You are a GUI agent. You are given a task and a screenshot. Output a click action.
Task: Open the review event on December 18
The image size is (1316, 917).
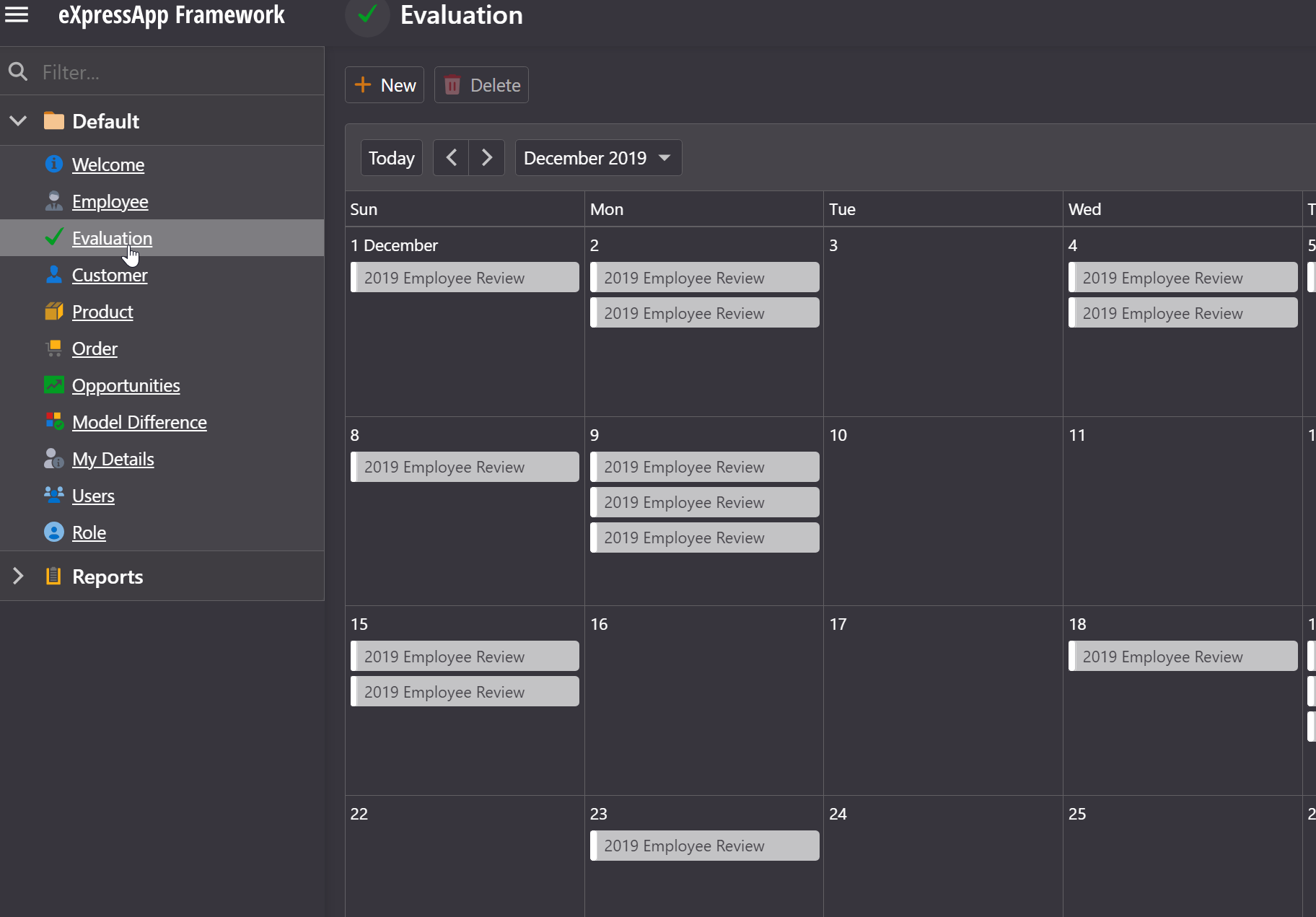click(1183, 657)
